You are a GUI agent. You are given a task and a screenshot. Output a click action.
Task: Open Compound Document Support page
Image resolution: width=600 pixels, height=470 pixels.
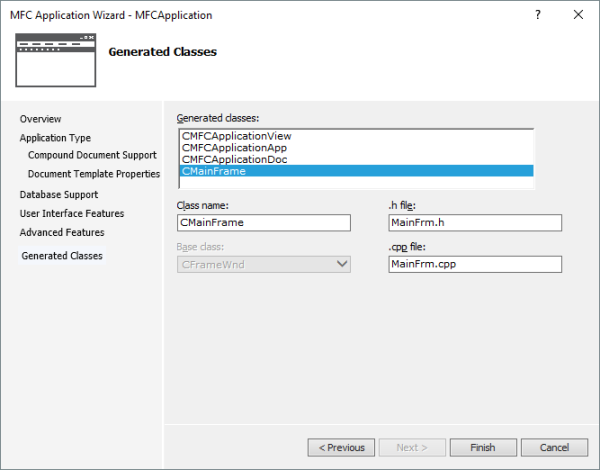92,155
